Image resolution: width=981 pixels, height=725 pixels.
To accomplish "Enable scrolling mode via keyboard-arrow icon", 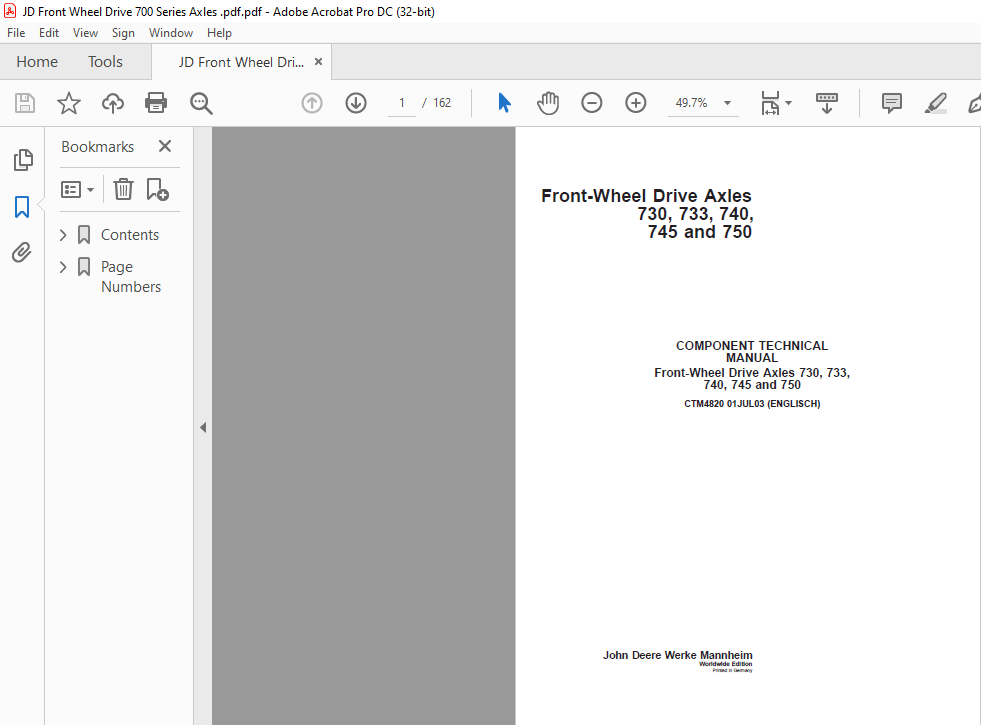I will coord(826,103).
